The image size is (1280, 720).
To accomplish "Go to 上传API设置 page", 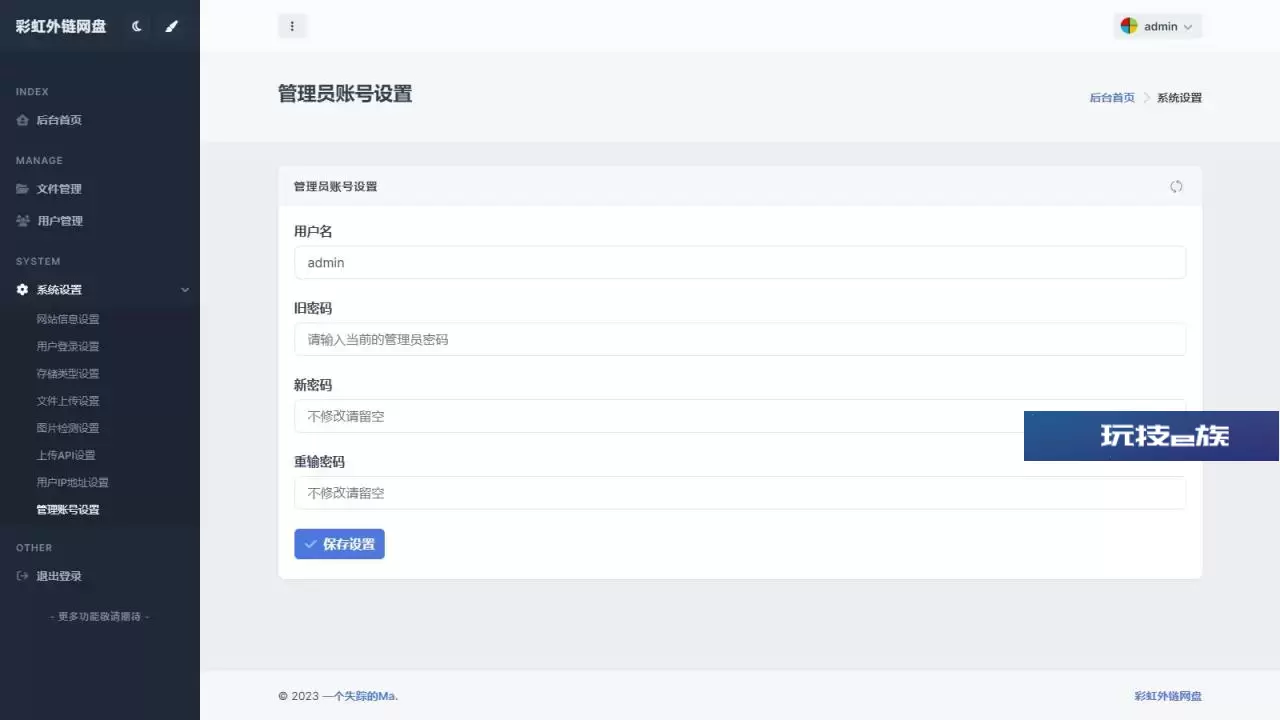I will click(66, 455).
